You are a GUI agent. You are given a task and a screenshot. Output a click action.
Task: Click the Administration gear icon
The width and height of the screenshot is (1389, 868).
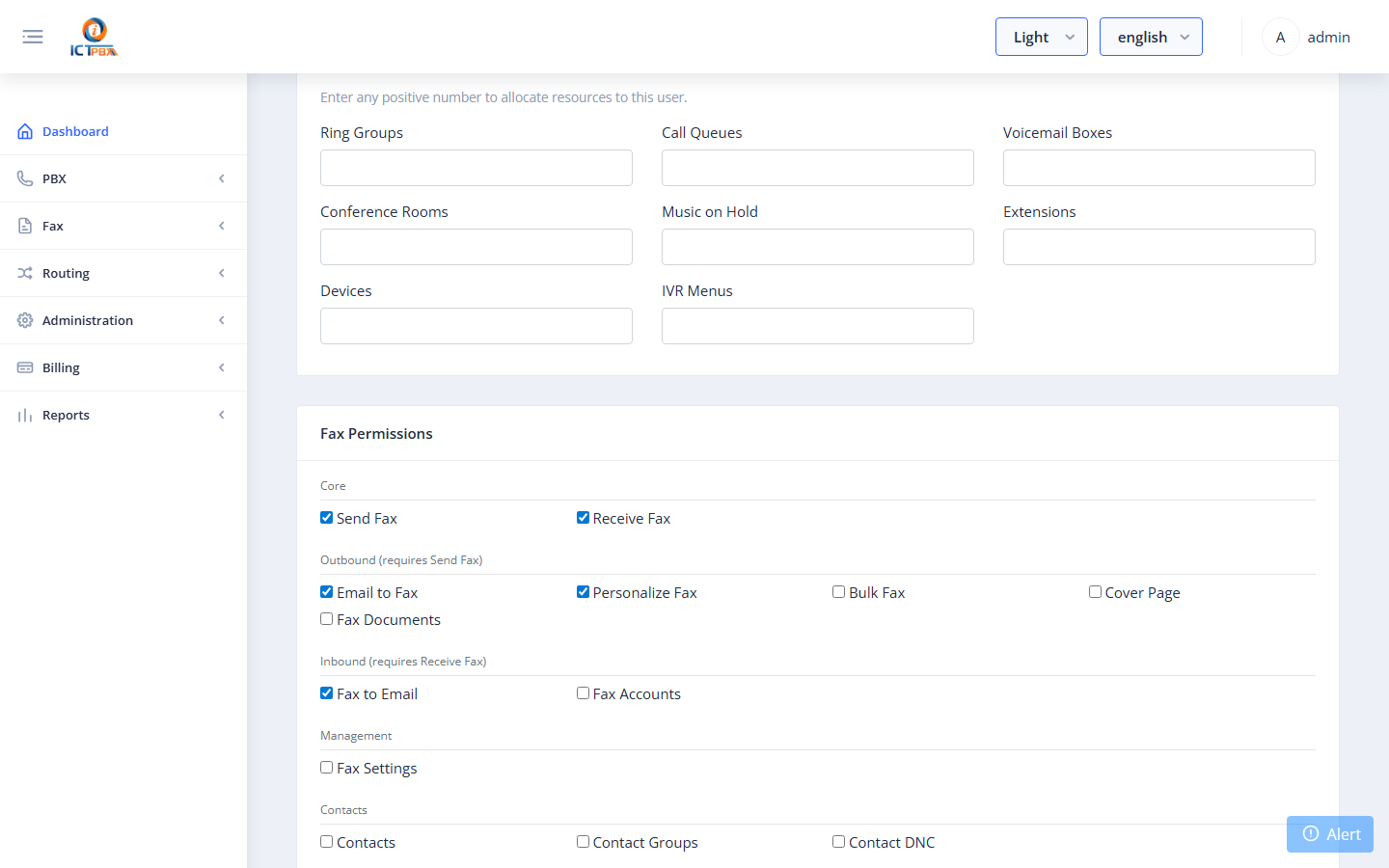tap(25, 320)
